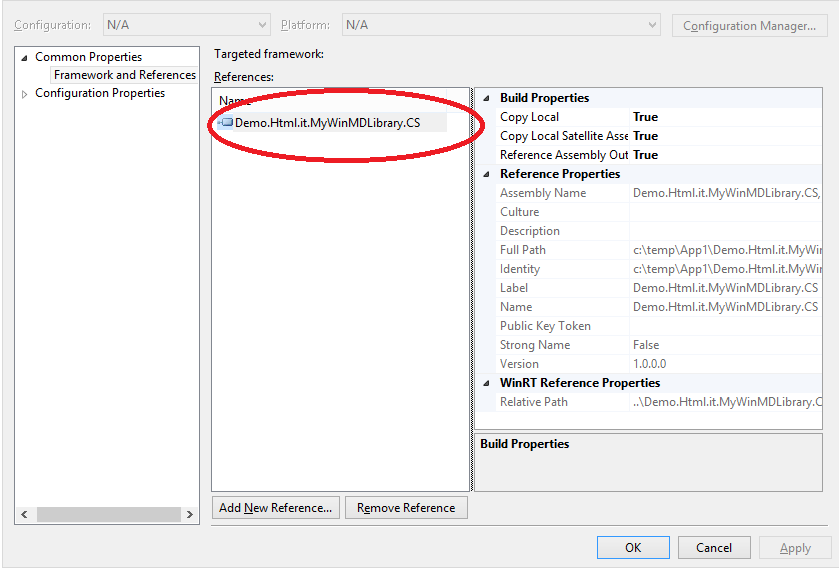Screen dimensions: 839x568
Task: Collapse WinRT Reference Properties section
Action: [487, 383]
